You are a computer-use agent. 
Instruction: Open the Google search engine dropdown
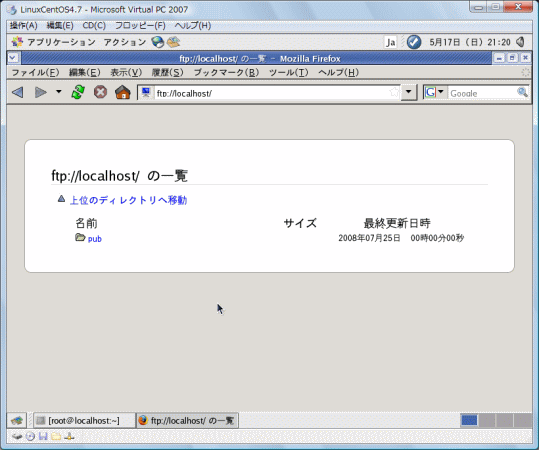(x=435, y=92)
